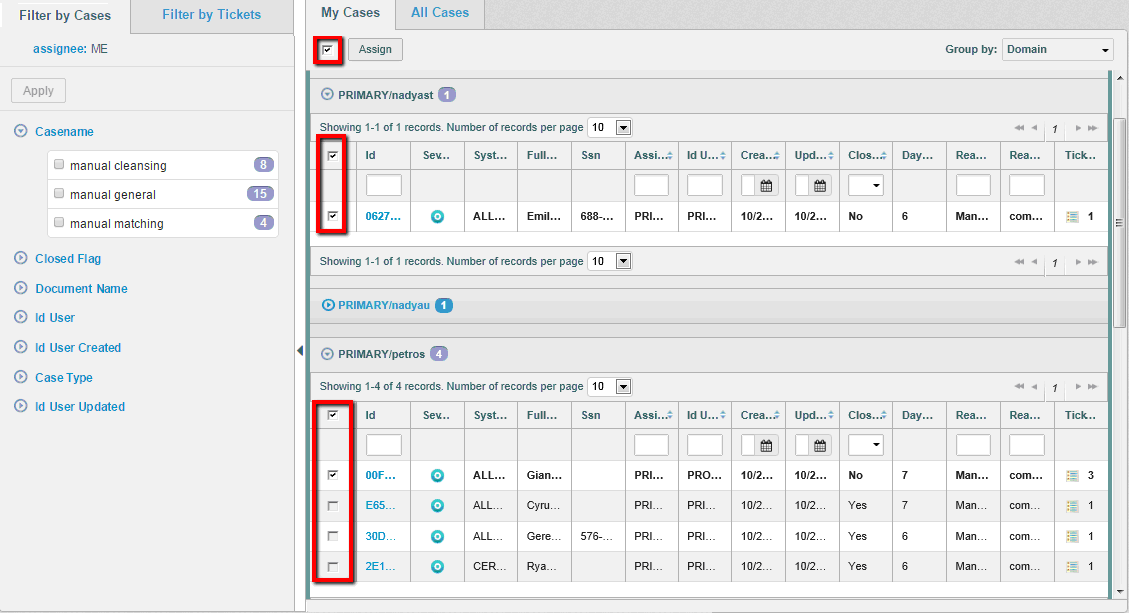This screenshot has width=1129, height=613.
Task: Click severity icon for case E65
Action: tap(437, 506)
